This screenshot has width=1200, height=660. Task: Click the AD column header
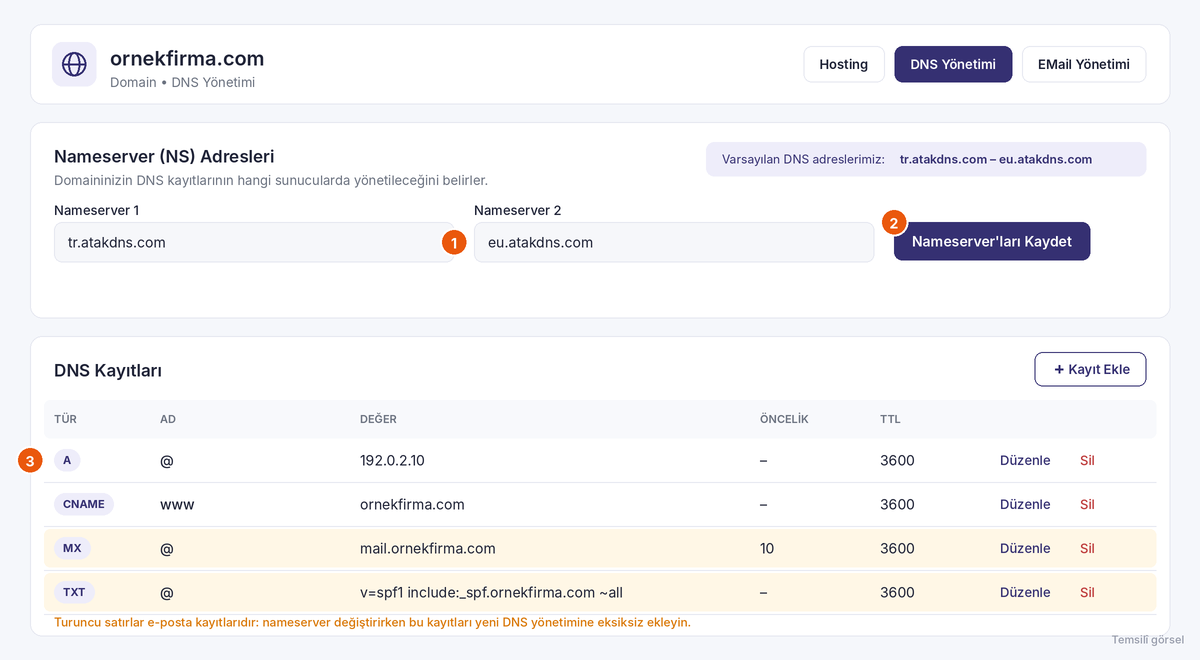[168, 419]
